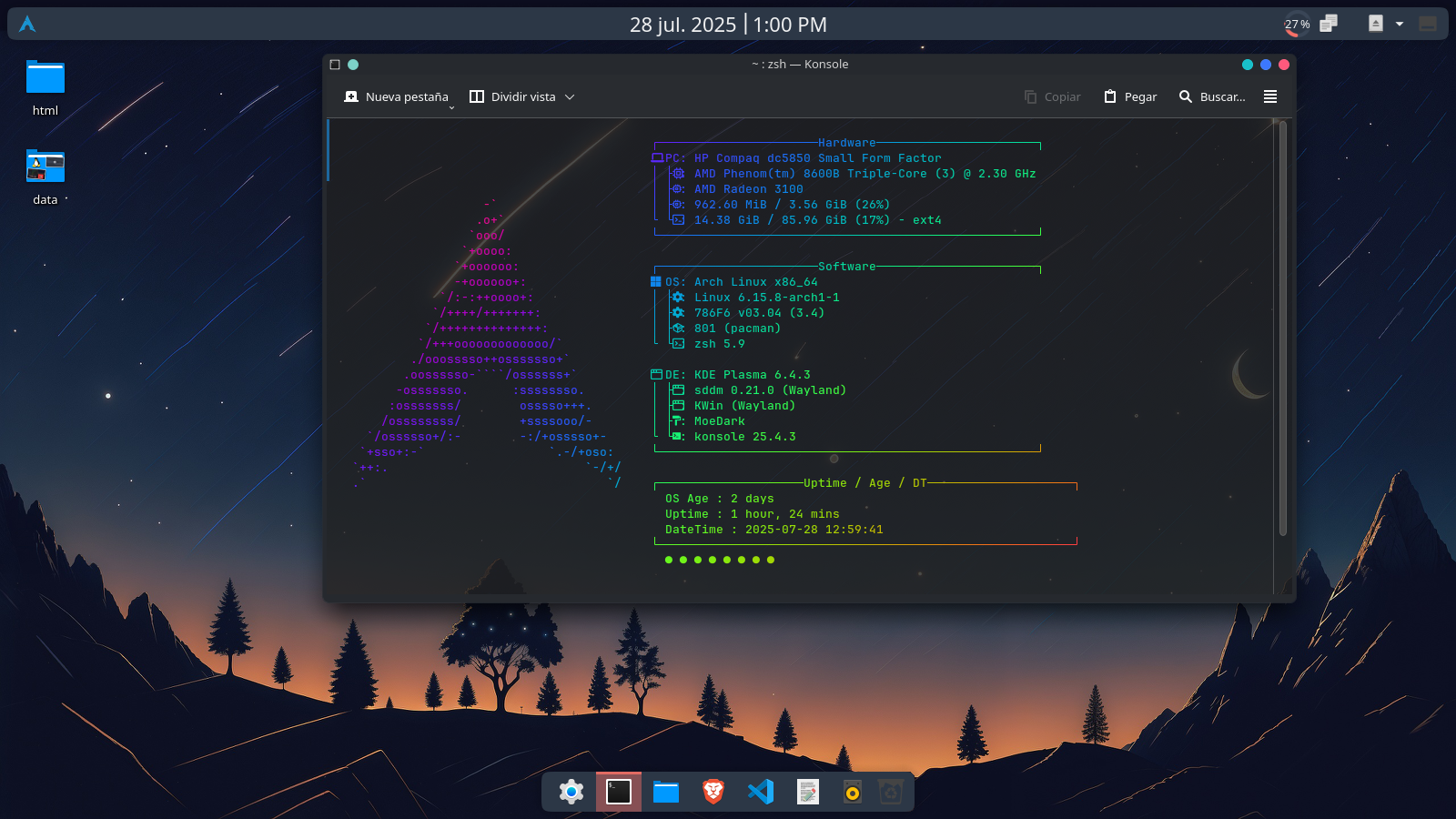The height and width of the screenshot is (819, 1456).
Task: Open System Settings gear in the dock
Action: tap(571, 792)
